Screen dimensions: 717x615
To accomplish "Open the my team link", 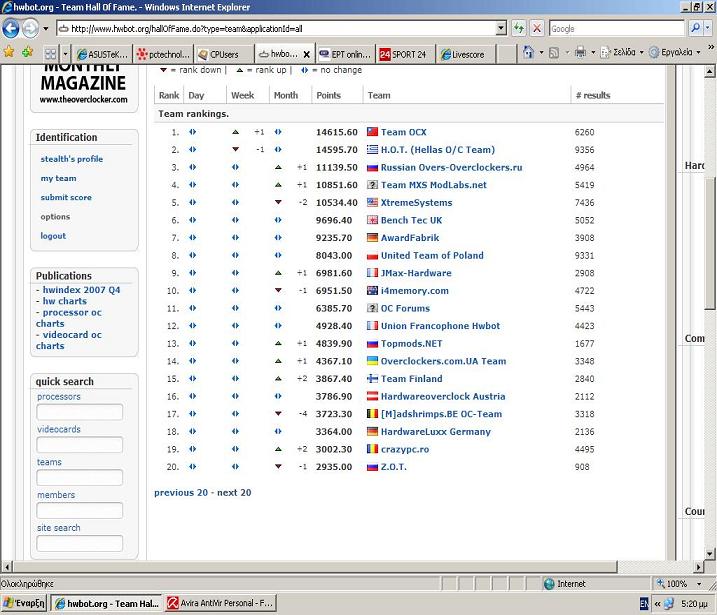I will [x=59, y=178].
